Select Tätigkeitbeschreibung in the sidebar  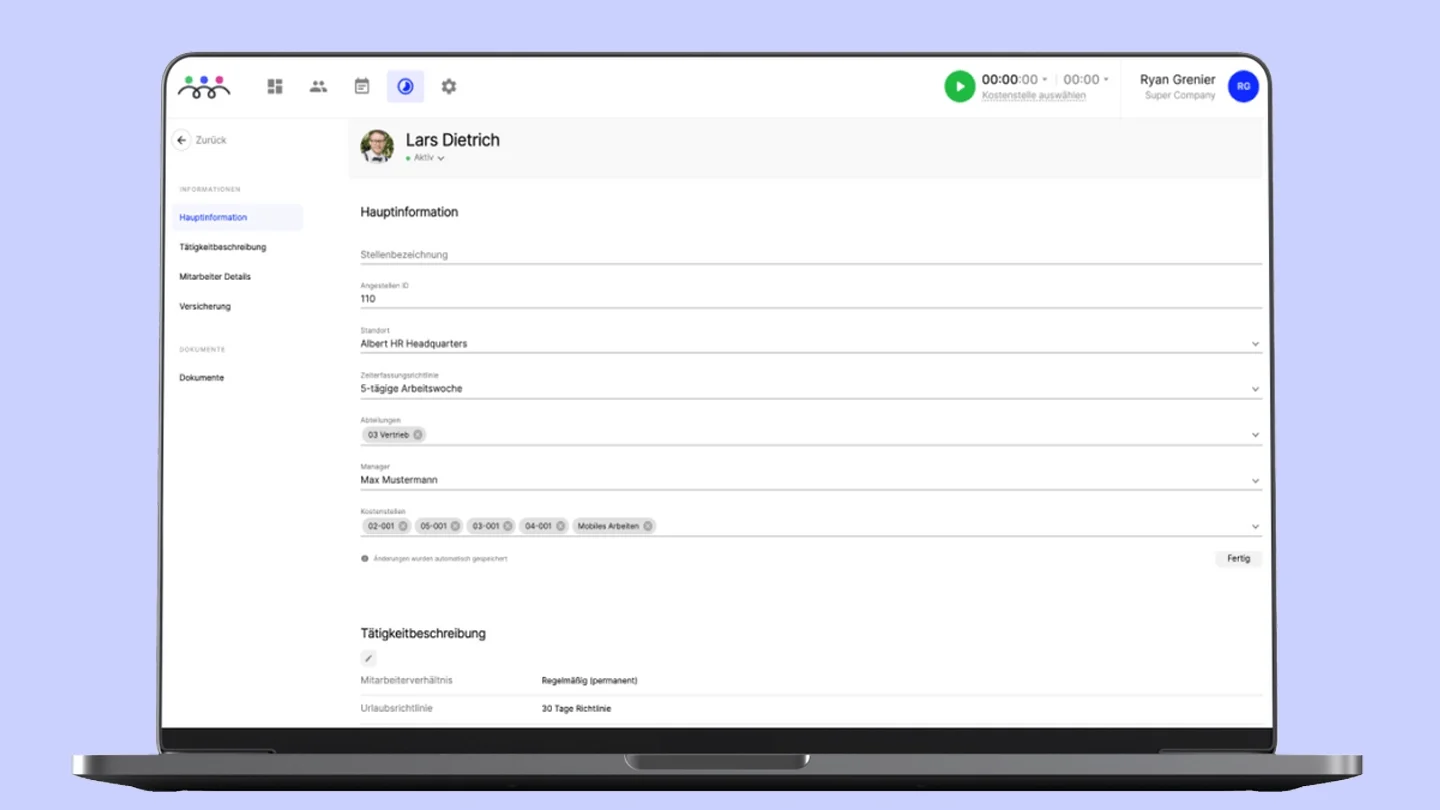click(x=223, y=247)
